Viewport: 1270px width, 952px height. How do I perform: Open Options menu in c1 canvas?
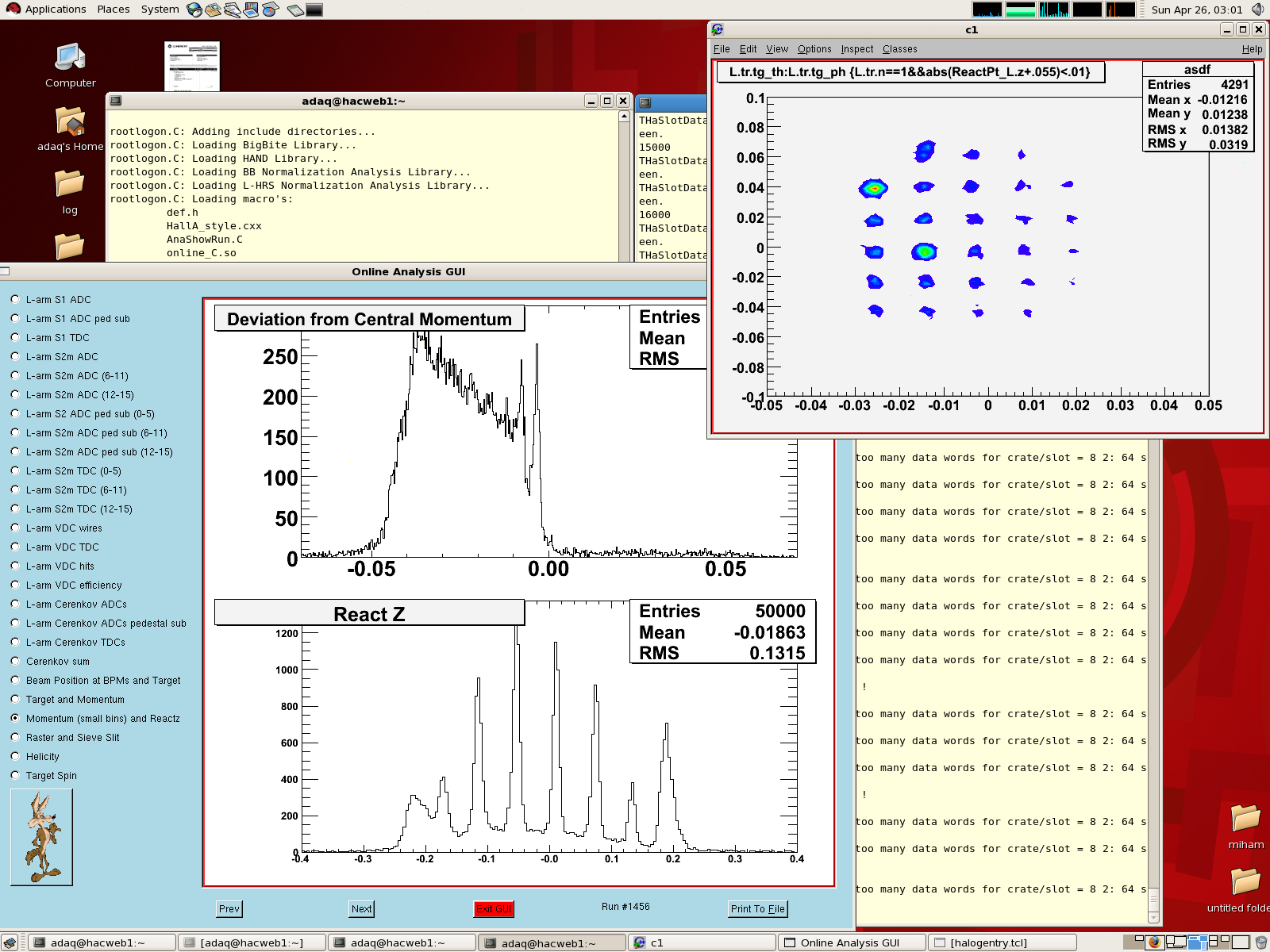point(814,49)
